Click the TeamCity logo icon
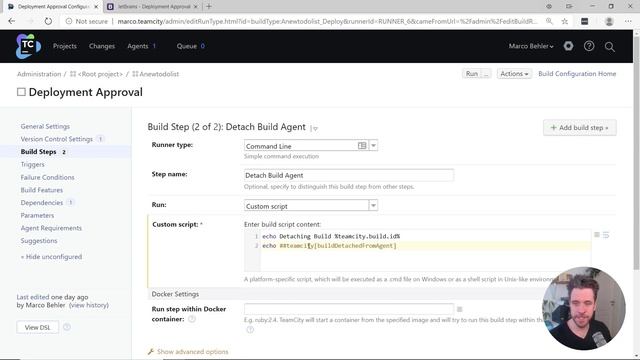The height and width of the screenshot is (360, 640). tap(28, 46)
